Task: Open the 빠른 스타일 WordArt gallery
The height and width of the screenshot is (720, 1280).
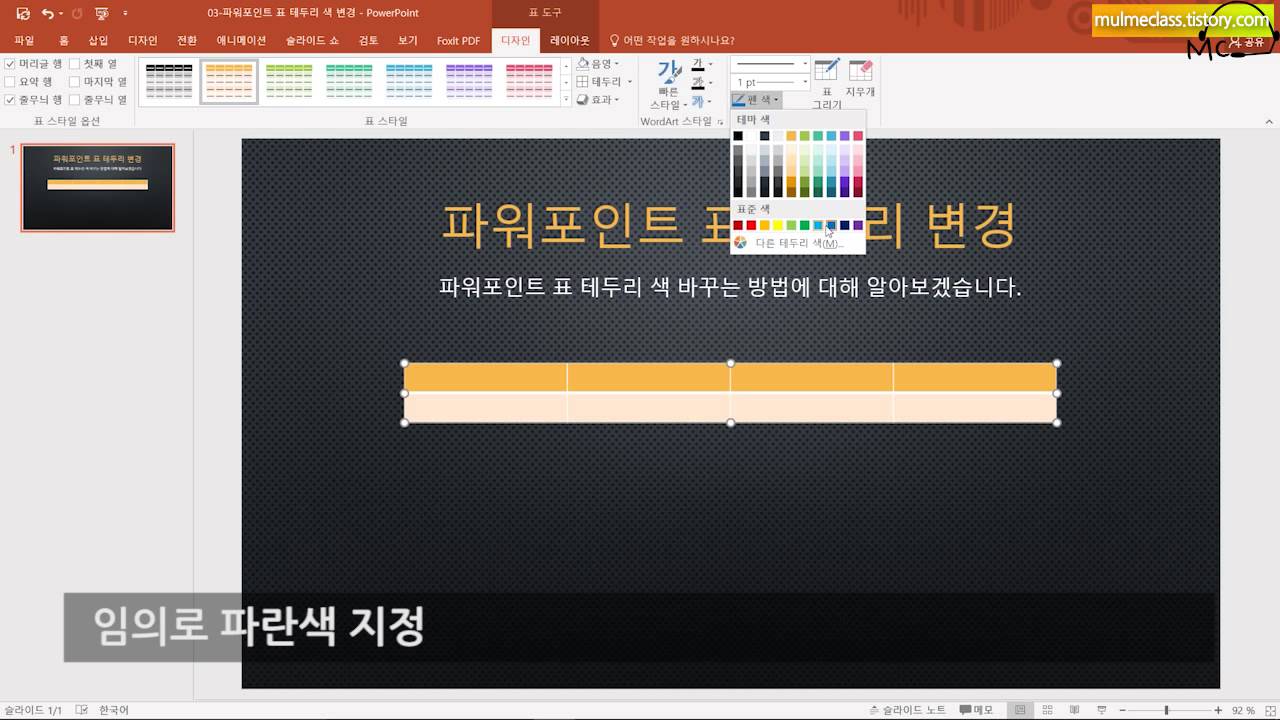Action: [668, 85]
